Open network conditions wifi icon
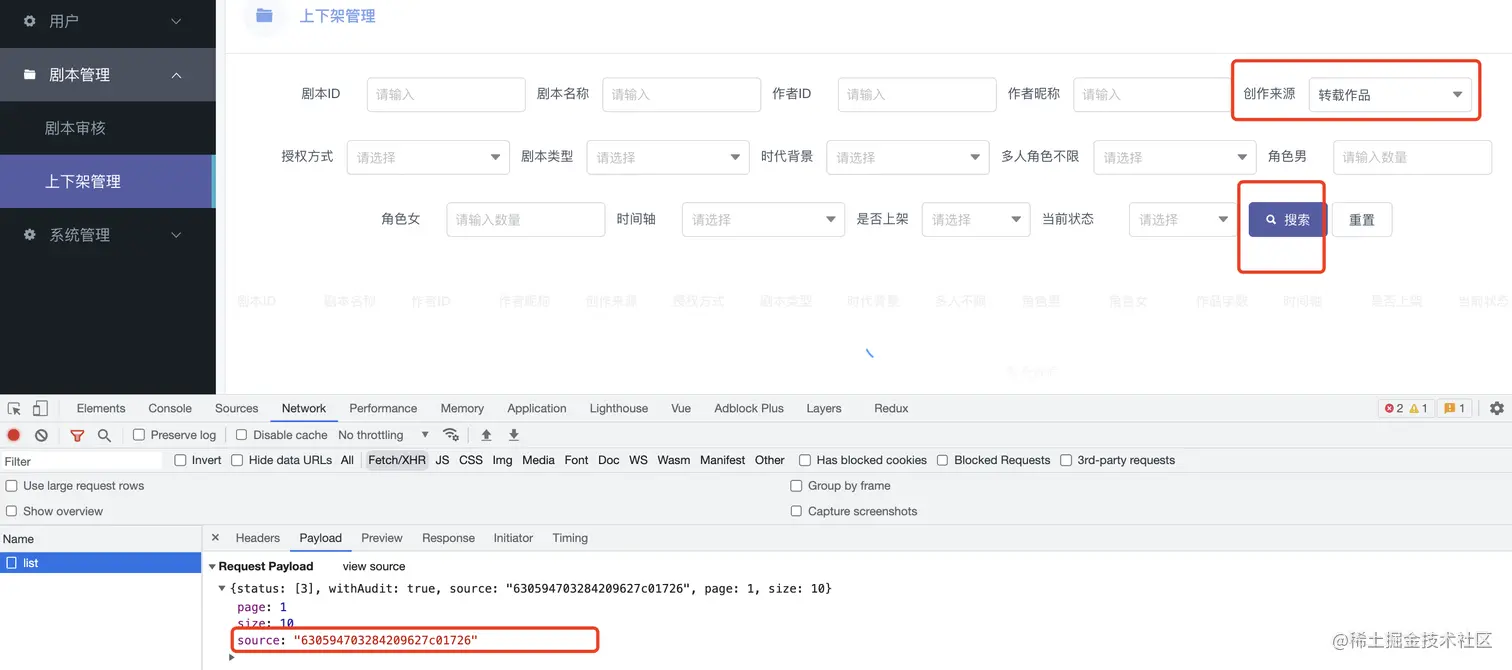This screenshot has width=1512, height=670. click(x=451, y=435)
